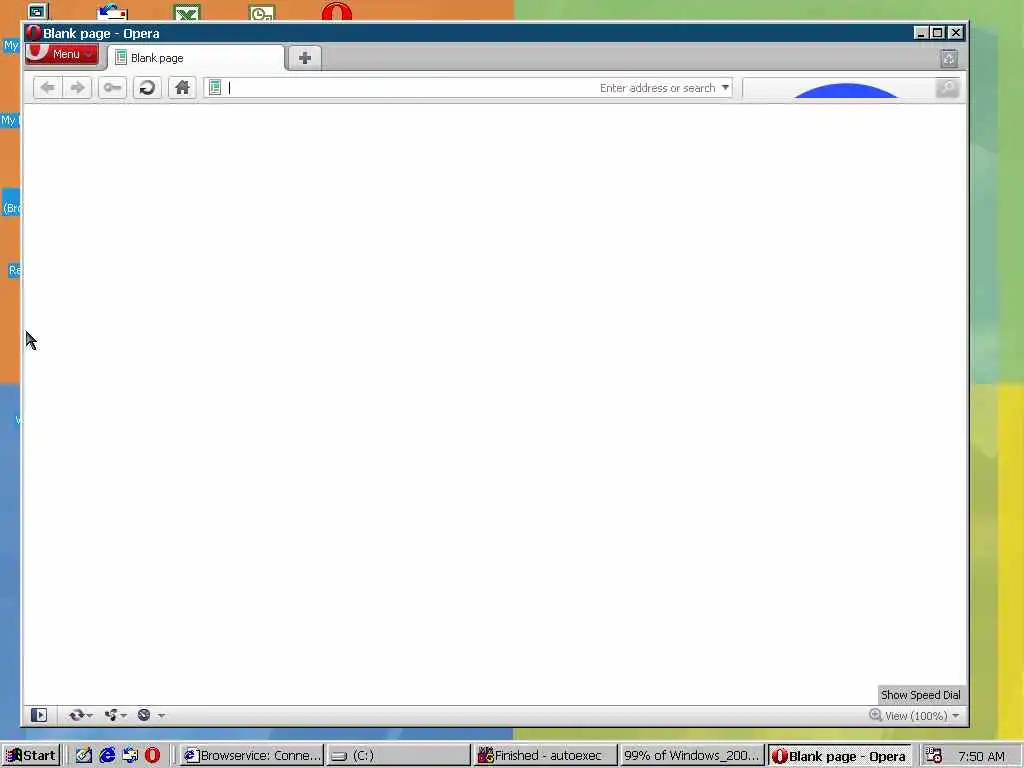Expand the Opera Unite dropdown arrow

pos(123,716)
